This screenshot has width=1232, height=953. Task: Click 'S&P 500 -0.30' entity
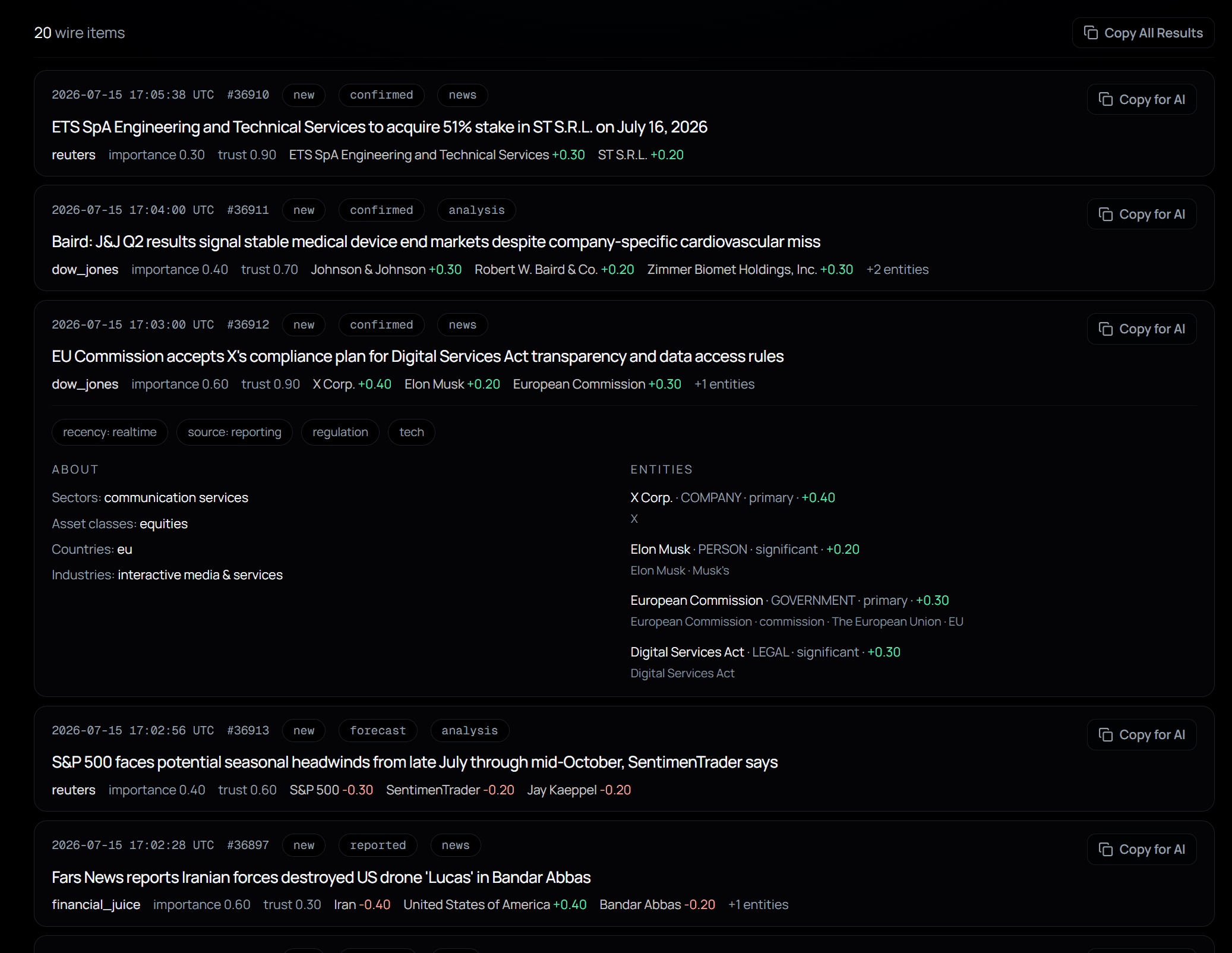(x=331, y=790)
